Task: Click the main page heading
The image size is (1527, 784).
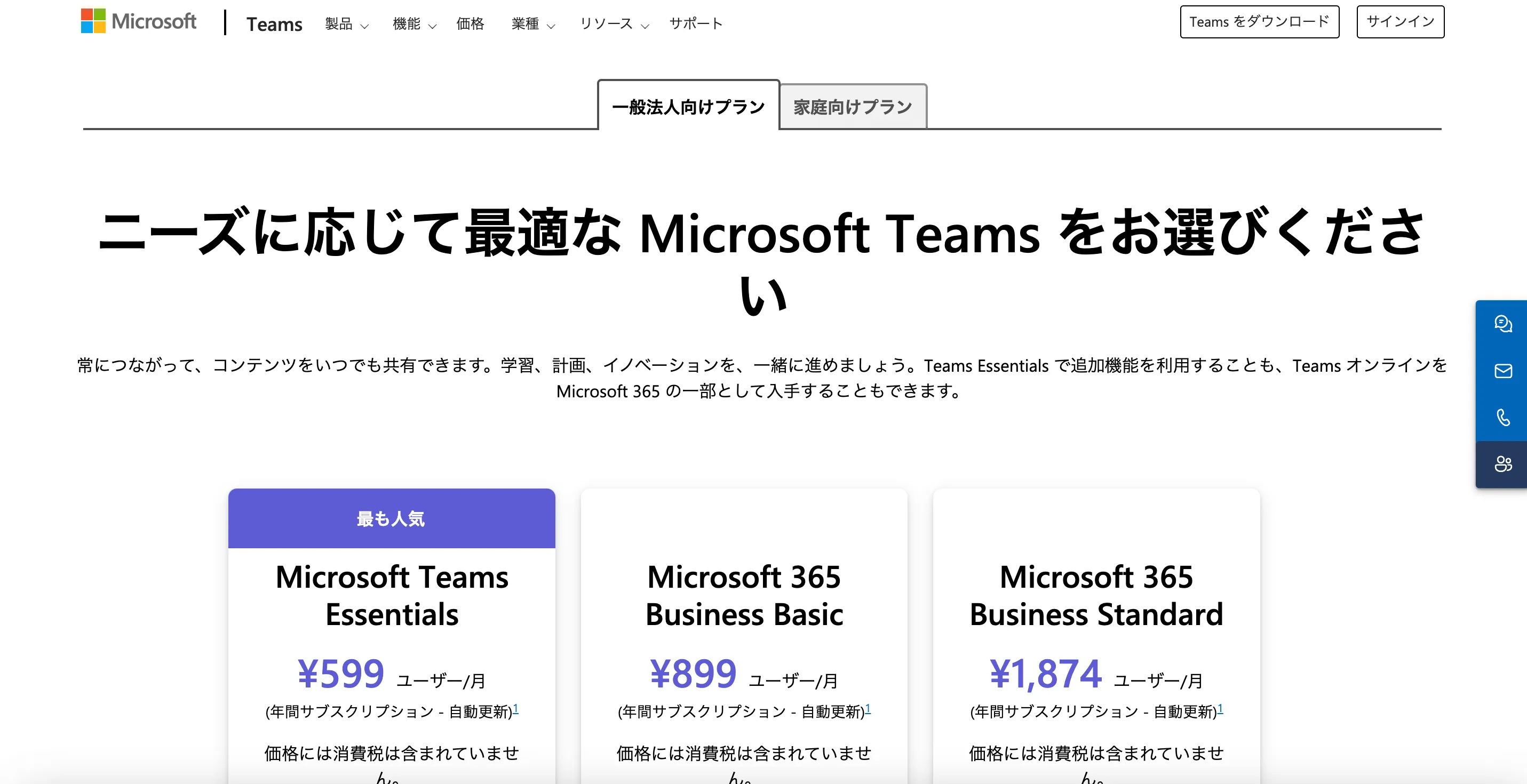Action: [x=762, y=261]
